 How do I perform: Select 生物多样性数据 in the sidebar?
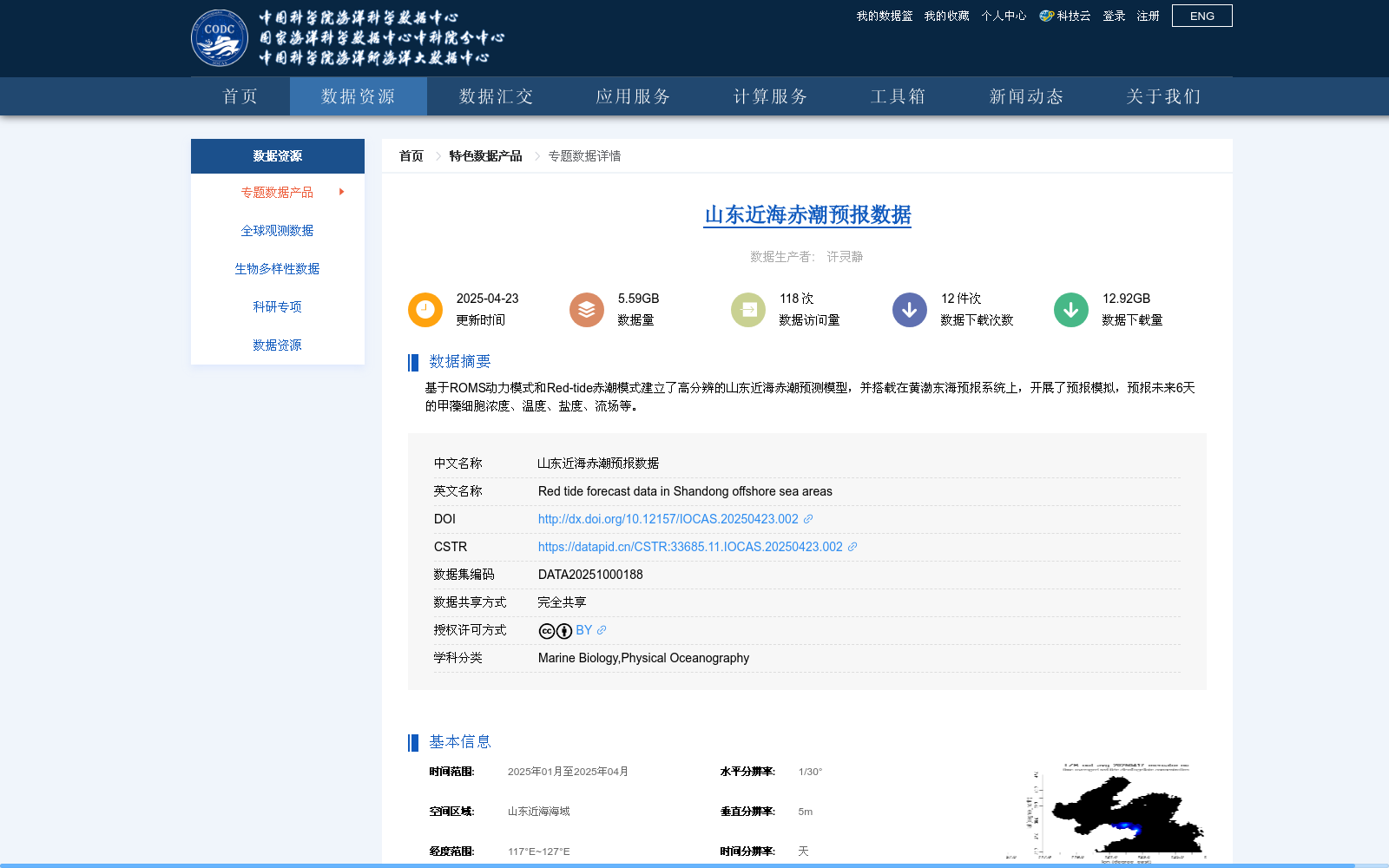click(x=277, y=268)
